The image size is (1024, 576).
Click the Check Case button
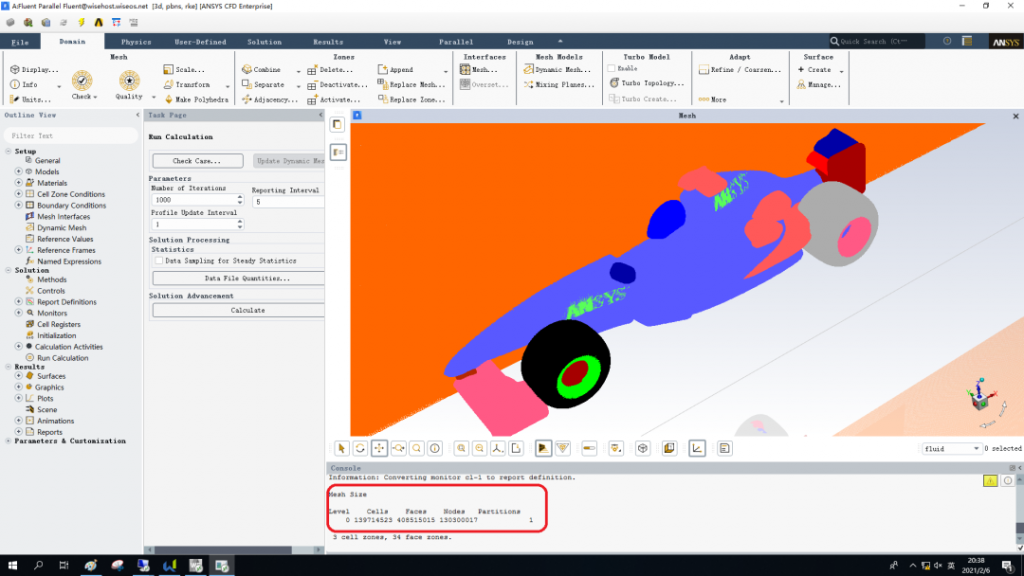point(198,160)
